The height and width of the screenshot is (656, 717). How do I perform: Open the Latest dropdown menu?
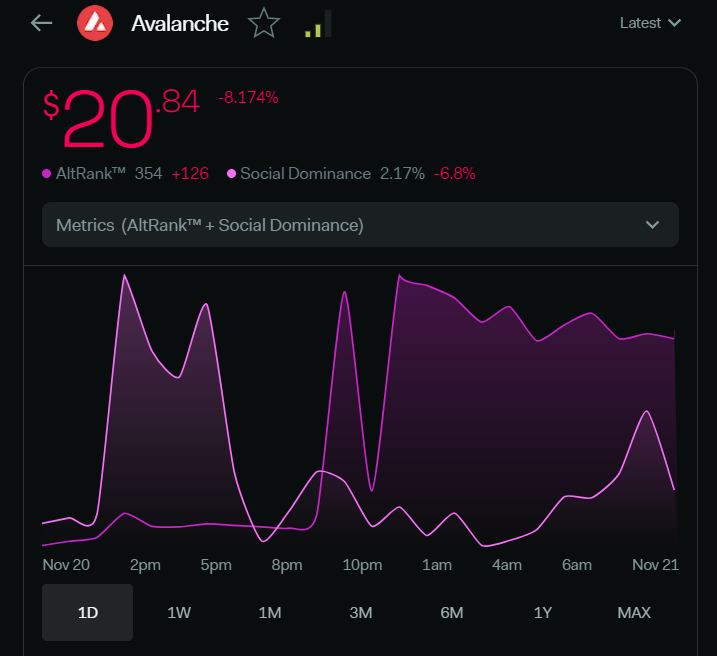650,23
